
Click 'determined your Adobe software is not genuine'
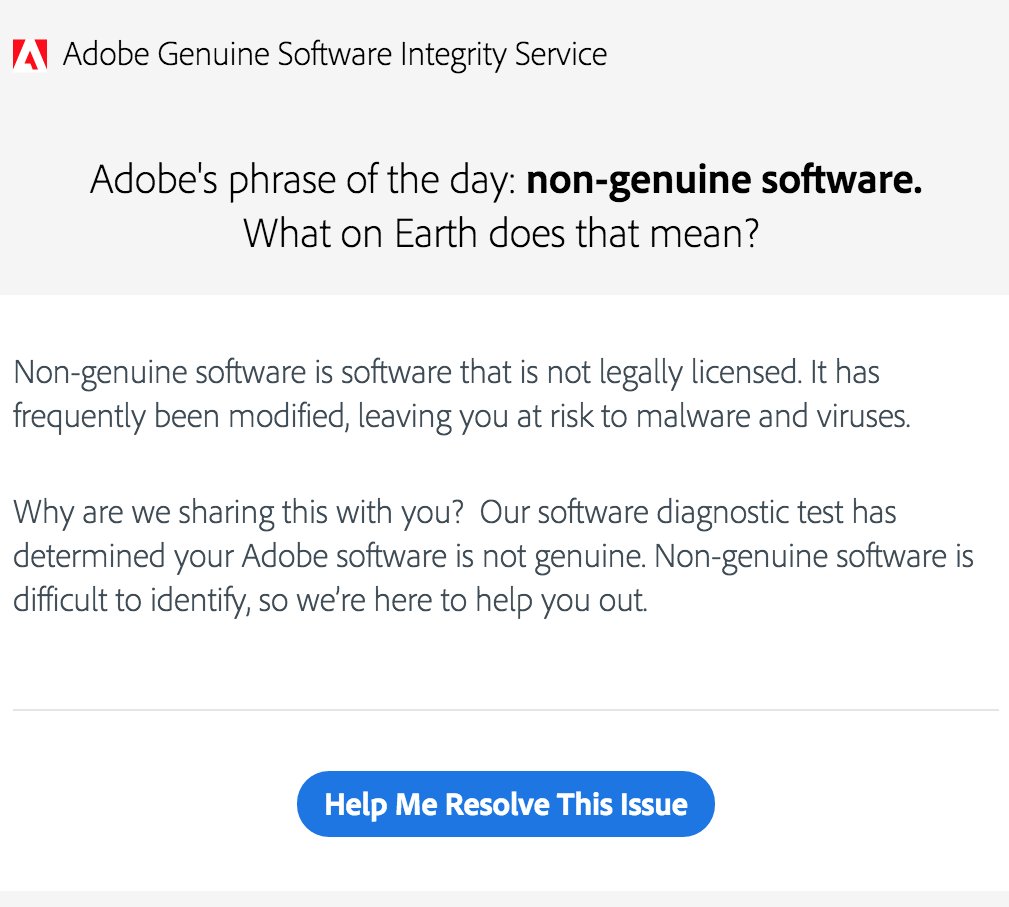point(328,557)
